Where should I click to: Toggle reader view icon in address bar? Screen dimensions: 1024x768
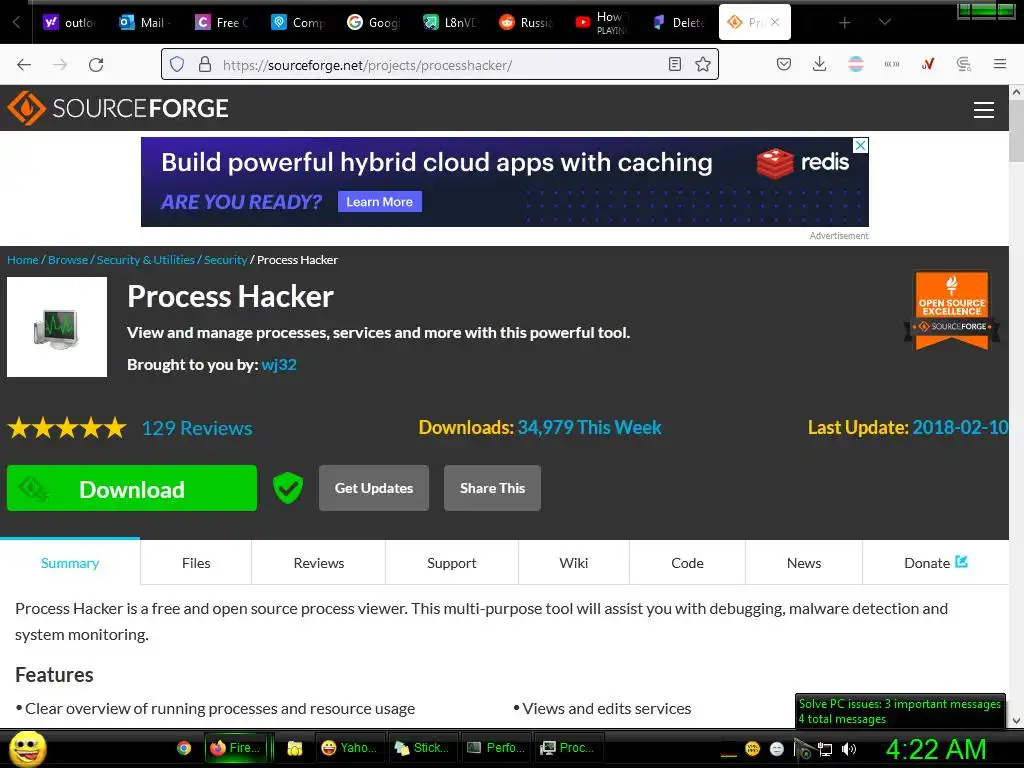pyautogui.click(x=675, y=64)
